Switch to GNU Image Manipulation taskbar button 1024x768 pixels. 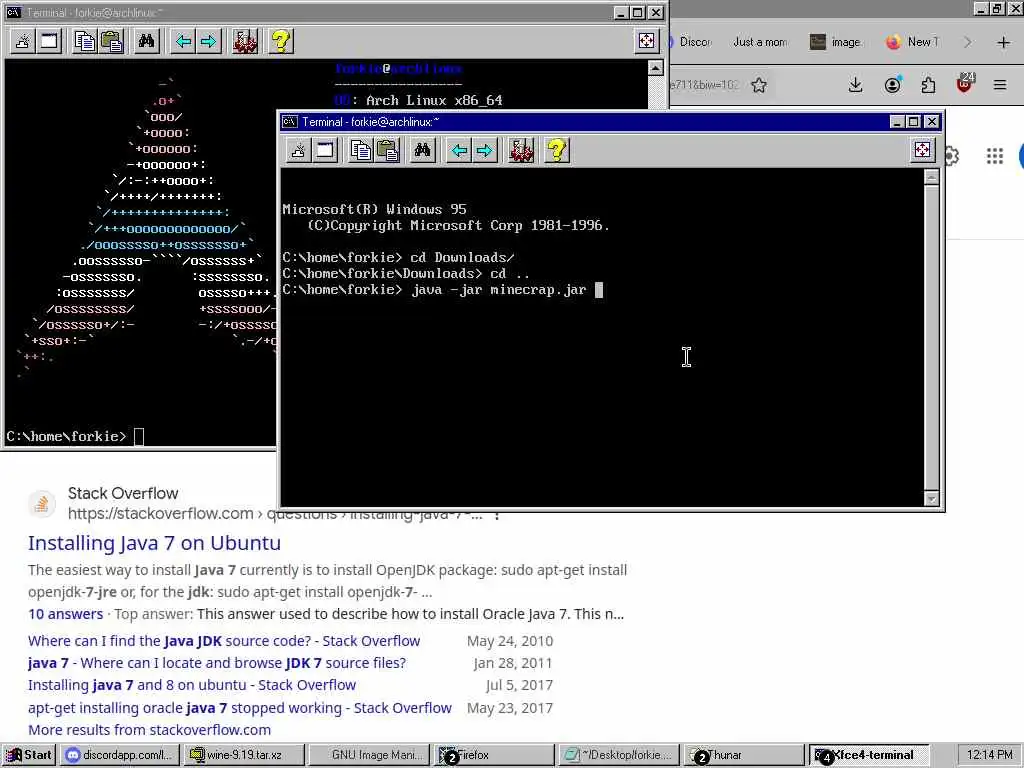coord(369,755)
